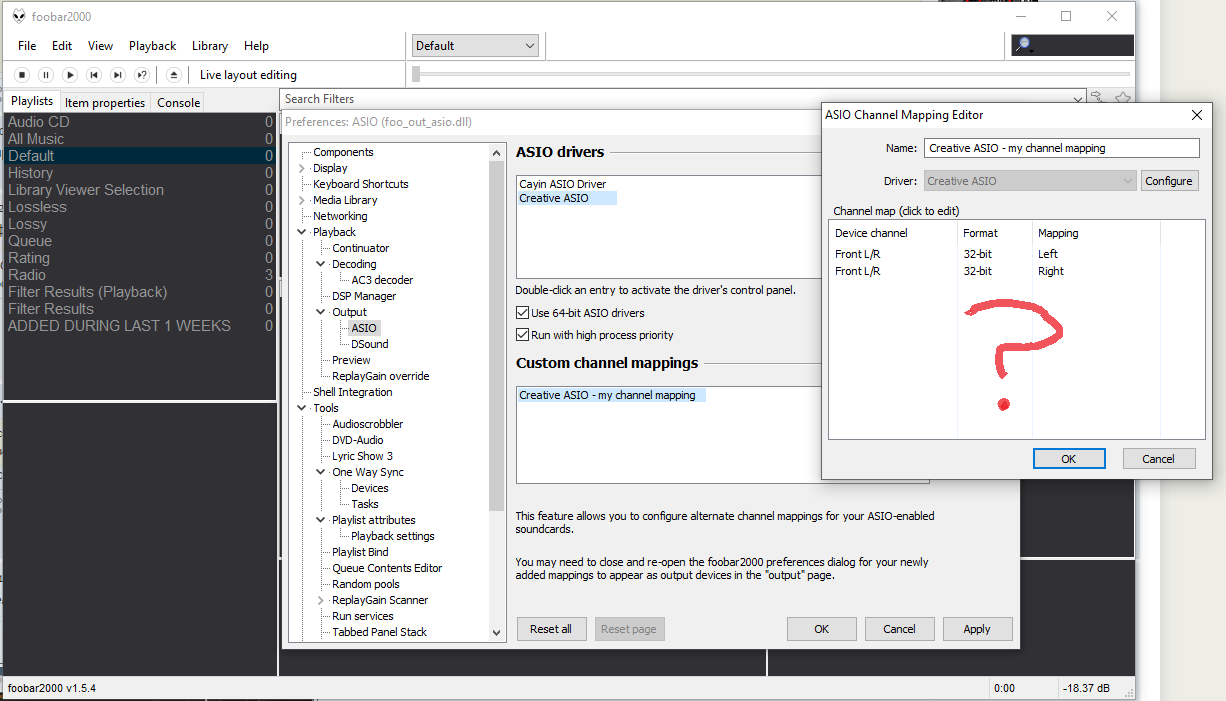Open the DSP Manager preferences page

point(364,296)
